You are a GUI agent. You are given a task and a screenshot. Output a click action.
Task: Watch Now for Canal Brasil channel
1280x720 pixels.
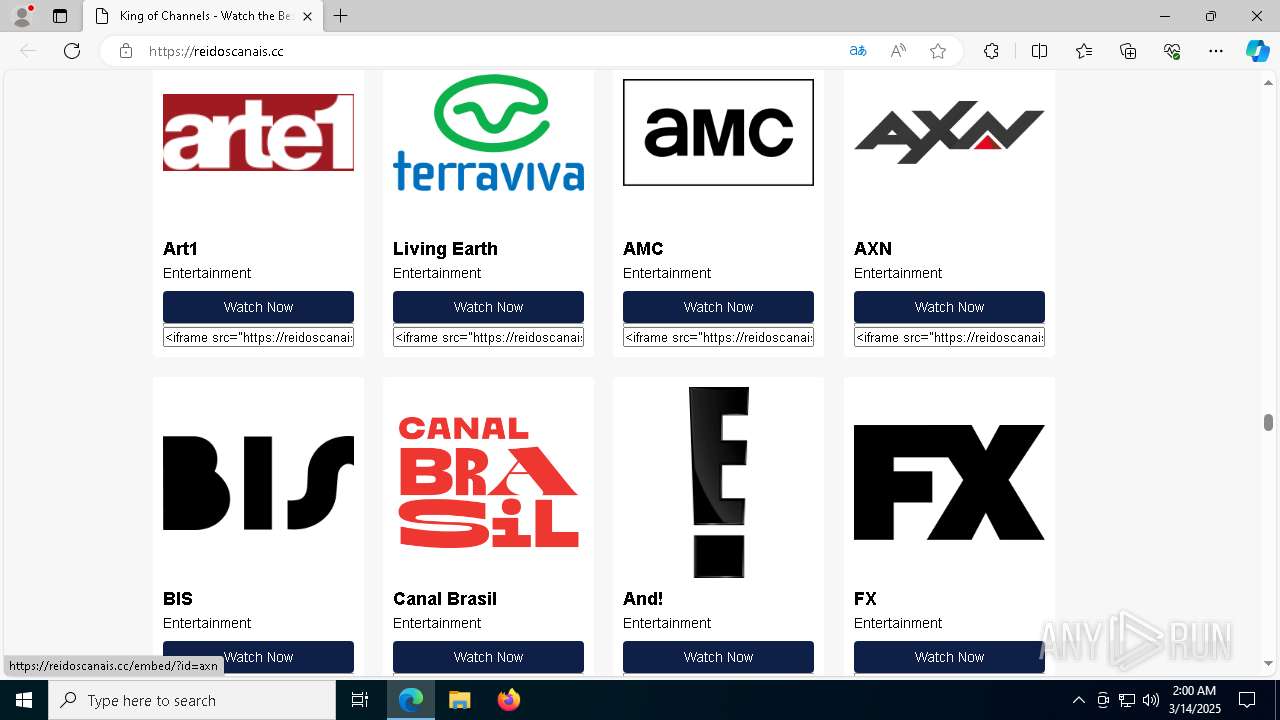[x=488, y=657]
